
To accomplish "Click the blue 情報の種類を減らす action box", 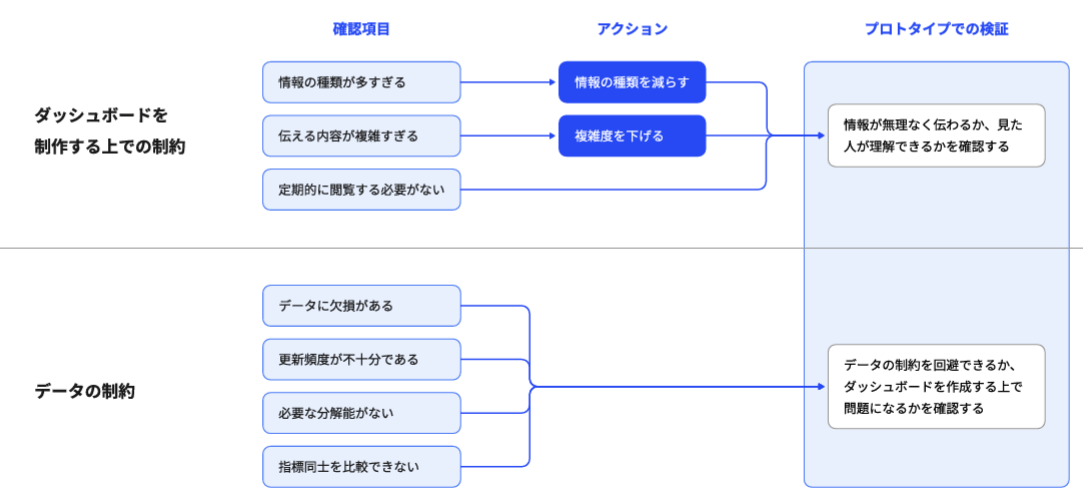I will click(x=632, y=82).
